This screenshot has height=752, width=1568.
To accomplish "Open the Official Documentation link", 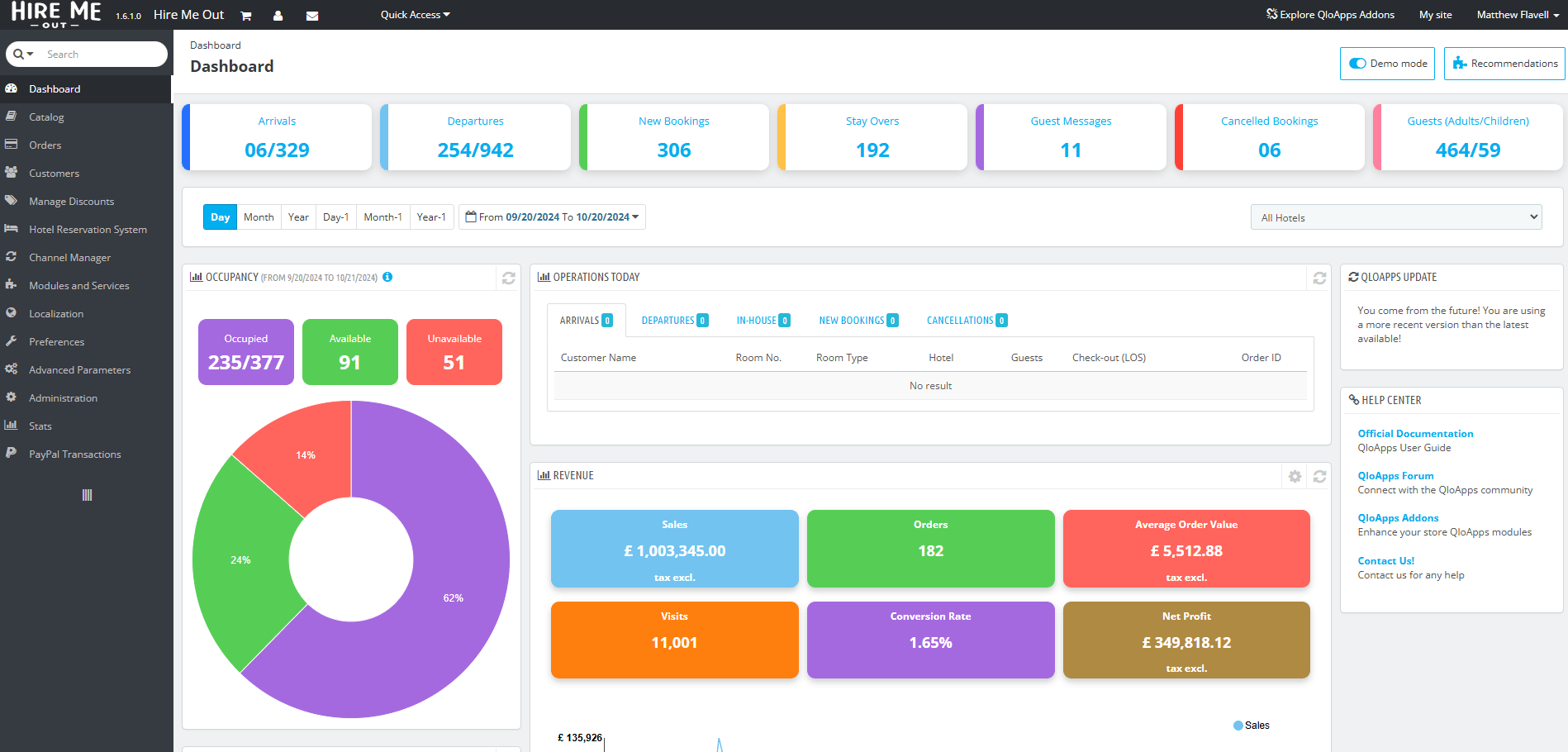I will (x=1415, y=433).
